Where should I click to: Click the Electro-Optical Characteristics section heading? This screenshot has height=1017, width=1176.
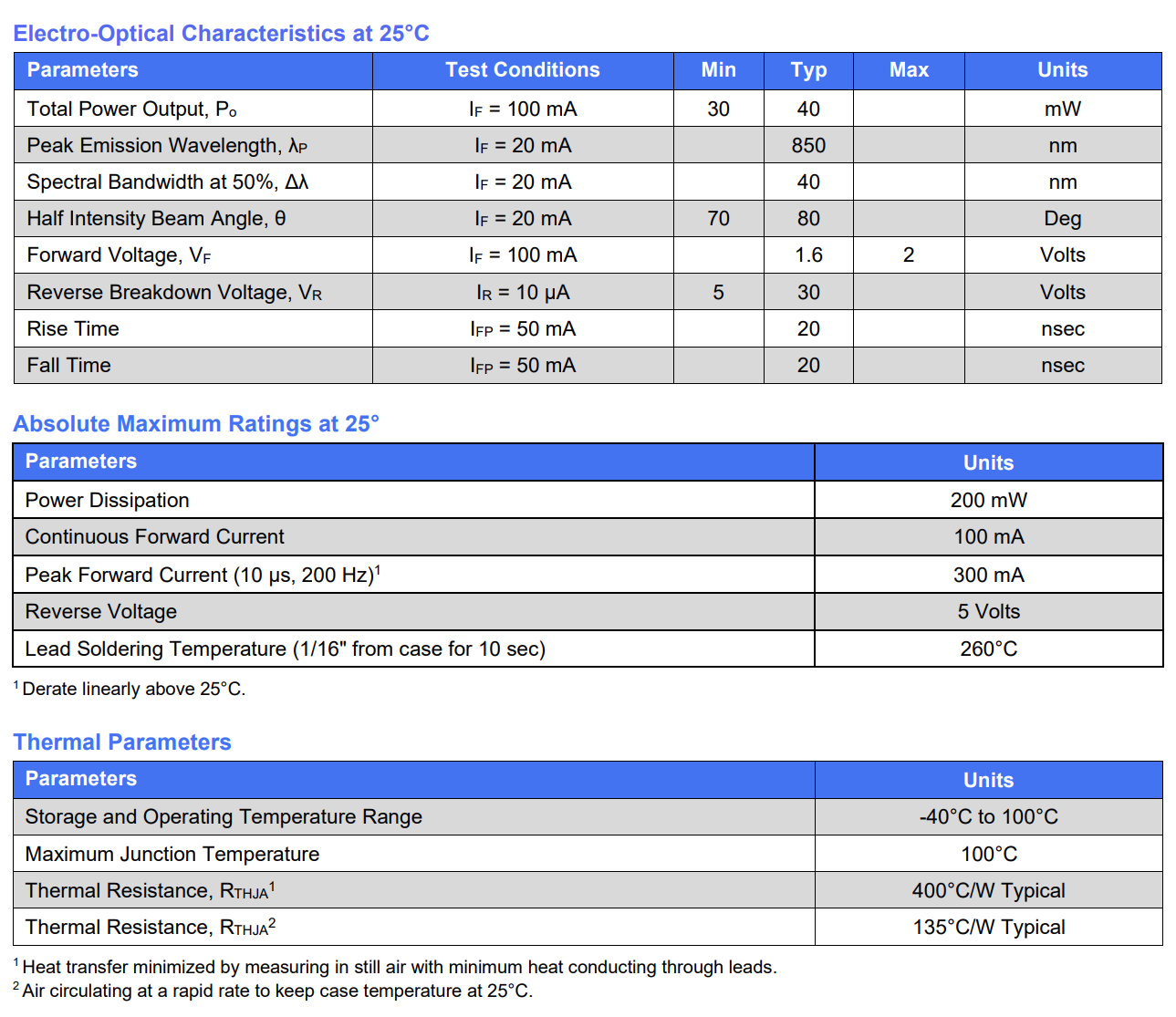pos(221,34)
